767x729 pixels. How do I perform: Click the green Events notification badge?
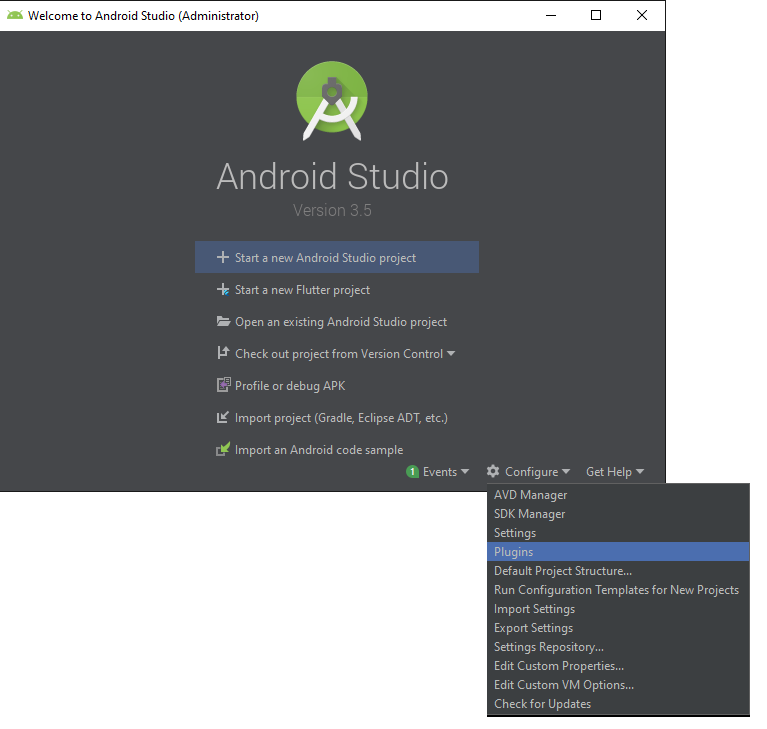412,472
